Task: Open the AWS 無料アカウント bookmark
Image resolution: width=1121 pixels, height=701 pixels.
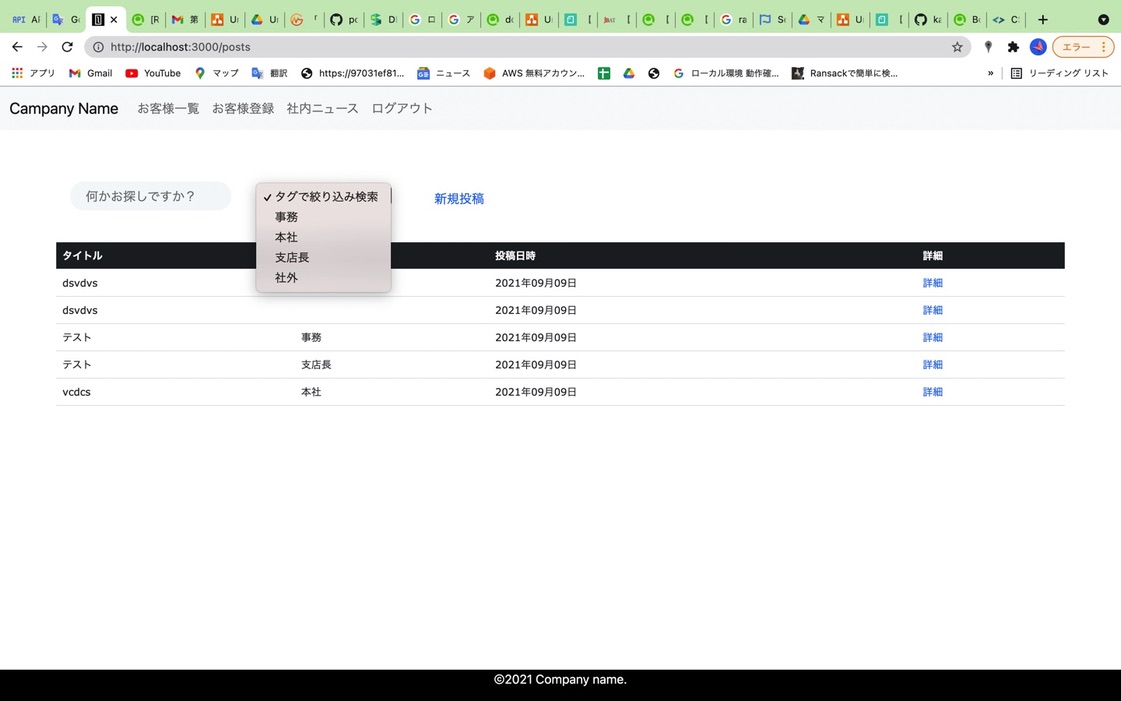Action: coord(534,73)
